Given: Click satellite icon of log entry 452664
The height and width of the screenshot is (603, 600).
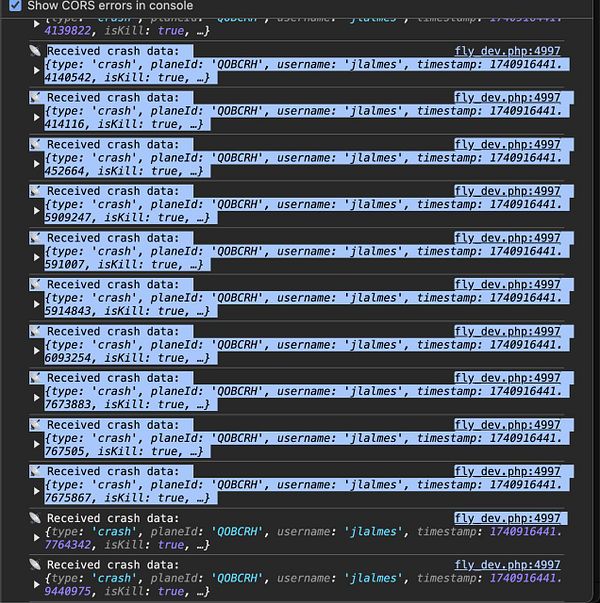Looking at the screenshot, I should click(x=35, y=144).
